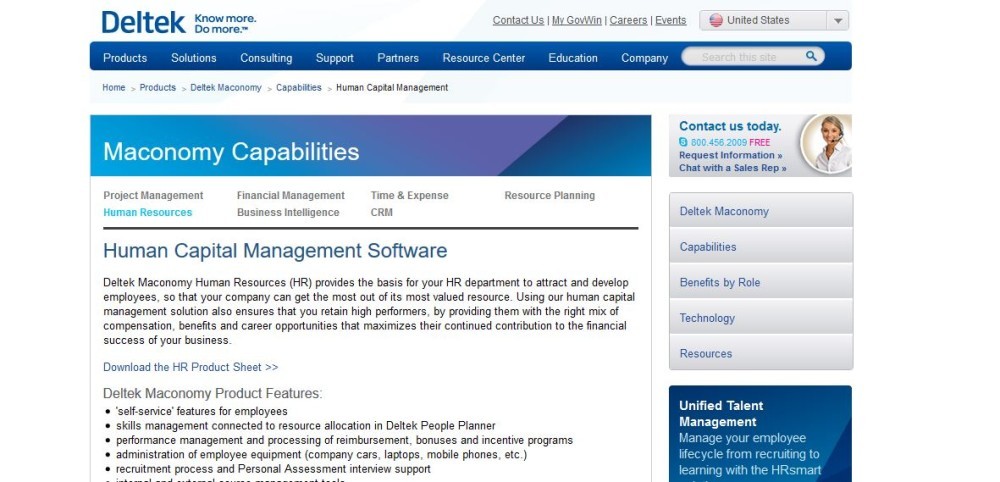Click the sales rep headset photo
This screenshot has height=482, width=1000.
pos(827,144)
